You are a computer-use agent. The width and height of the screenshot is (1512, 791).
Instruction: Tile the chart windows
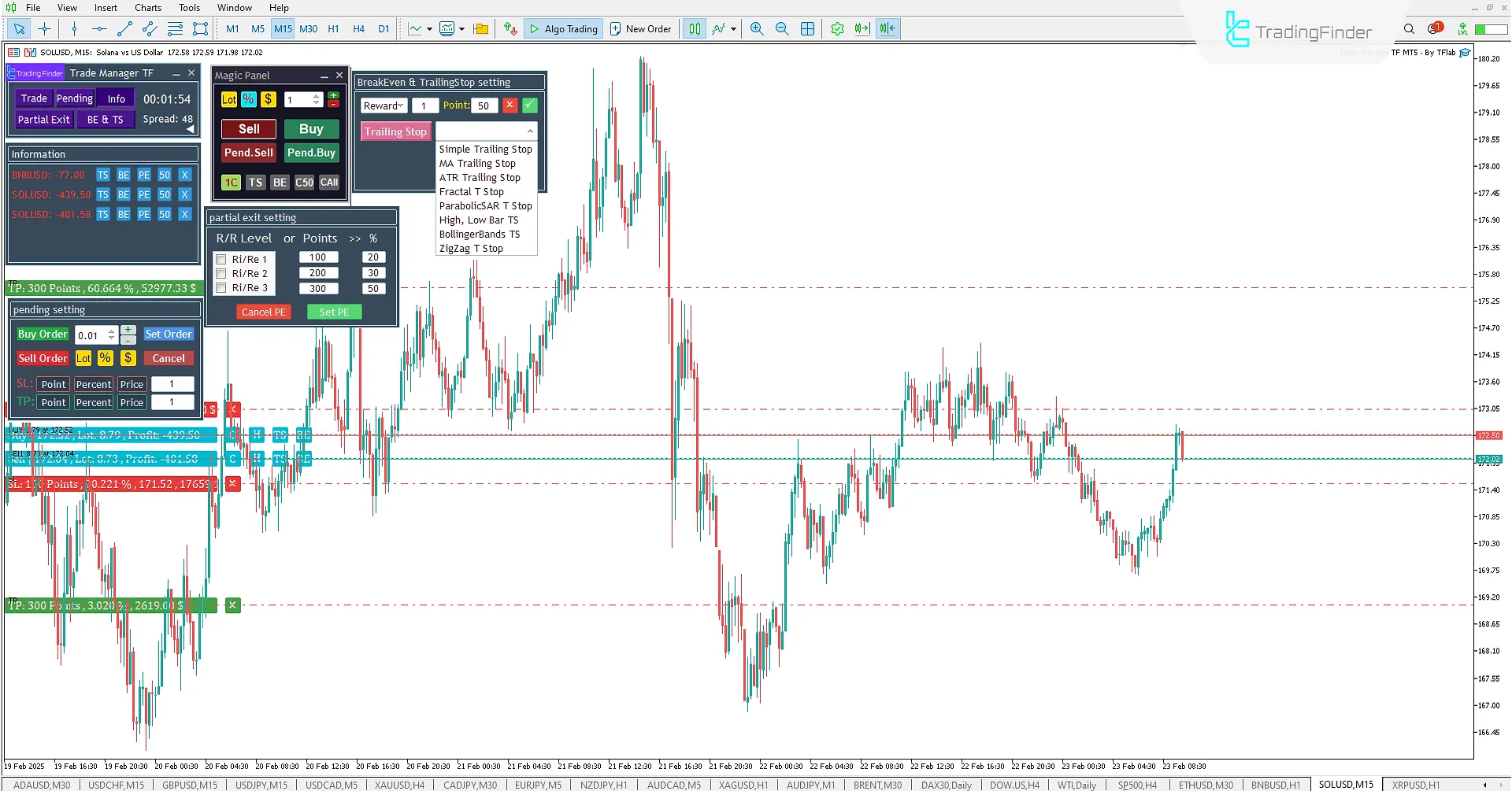pyautogui.click(x=807, y=28)
